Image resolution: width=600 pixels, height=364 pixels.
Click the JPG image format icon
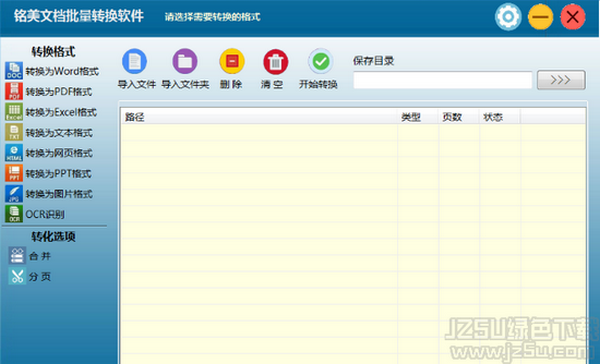point(14,194)
